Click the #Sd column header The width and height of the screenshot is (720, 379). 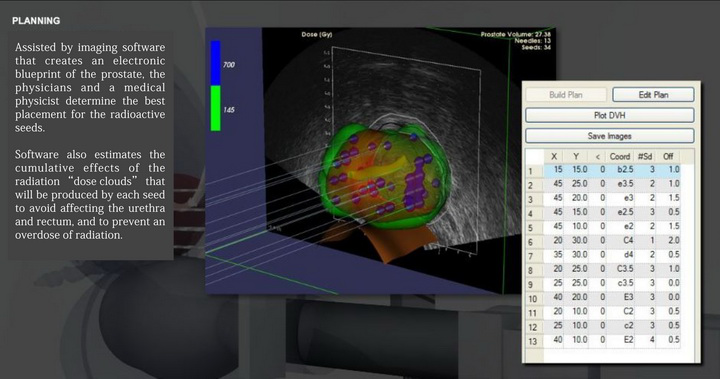point(645,157)
